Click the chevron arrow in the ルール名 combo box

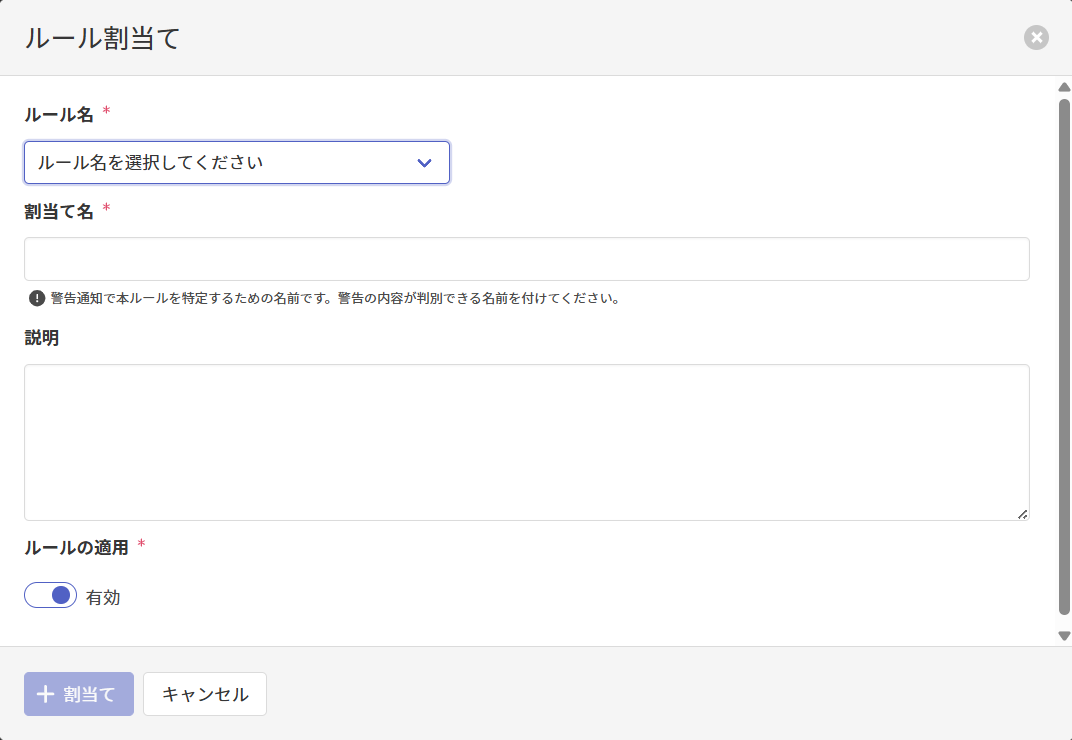click(x=424, y=163)
